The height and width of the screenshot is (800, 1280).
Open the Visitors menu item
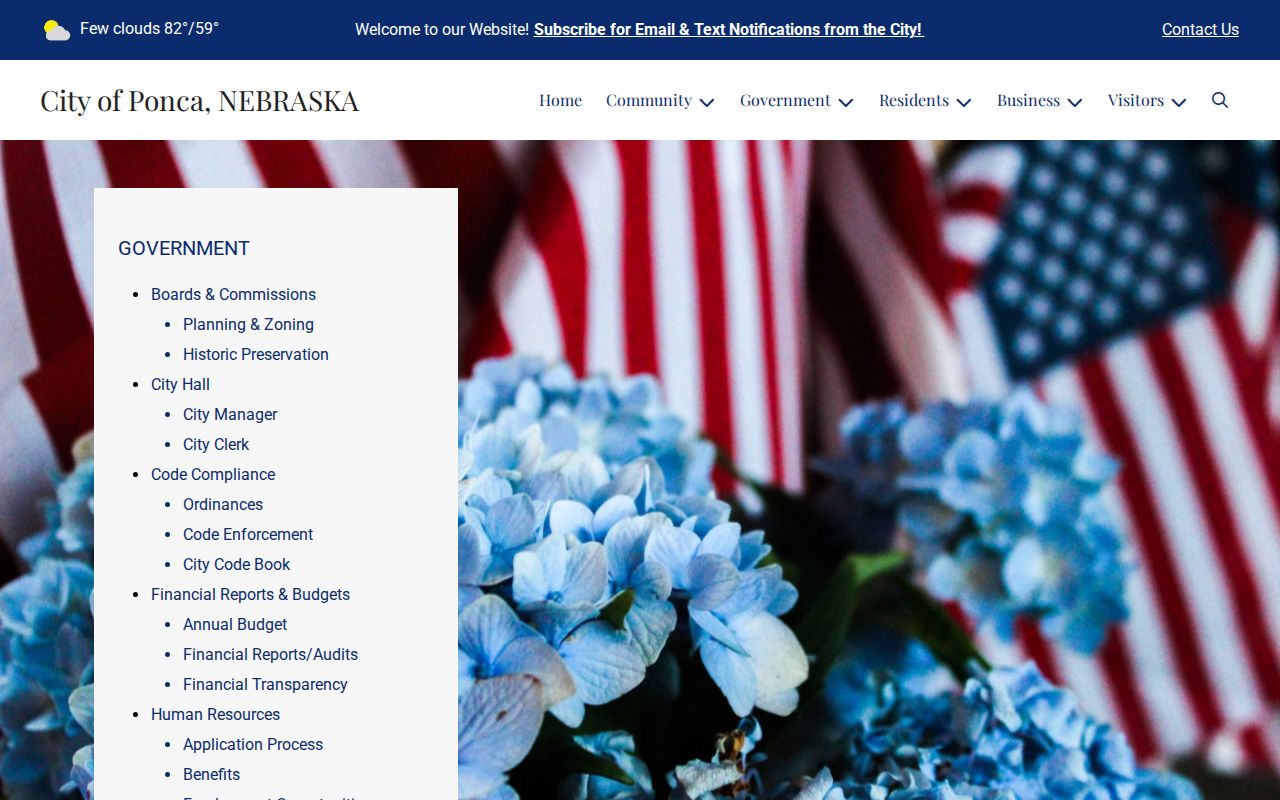(x=1136, y=100)
